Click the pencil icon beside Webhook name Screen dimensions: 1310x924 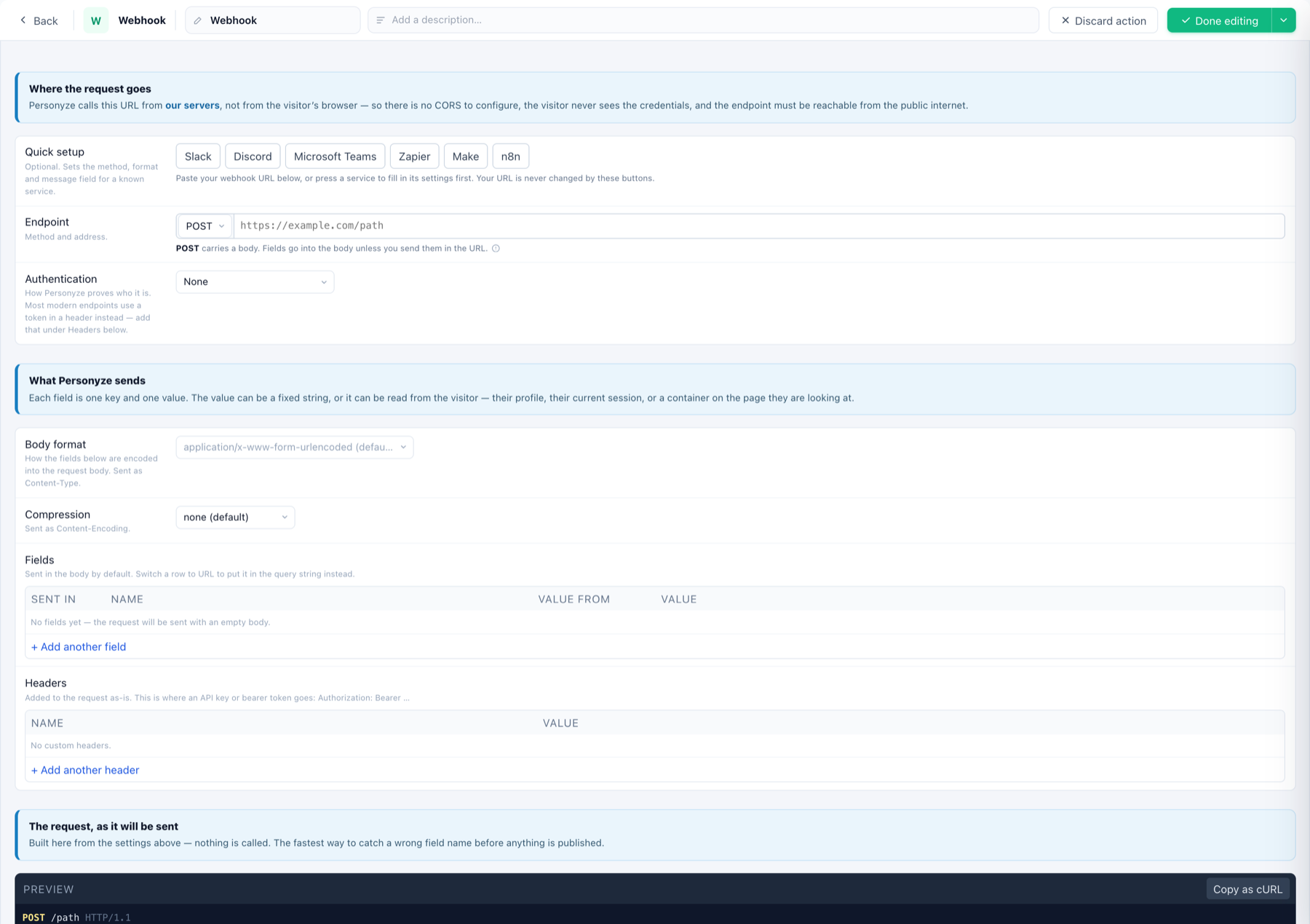pyautogui.click(x=198, y=20)
